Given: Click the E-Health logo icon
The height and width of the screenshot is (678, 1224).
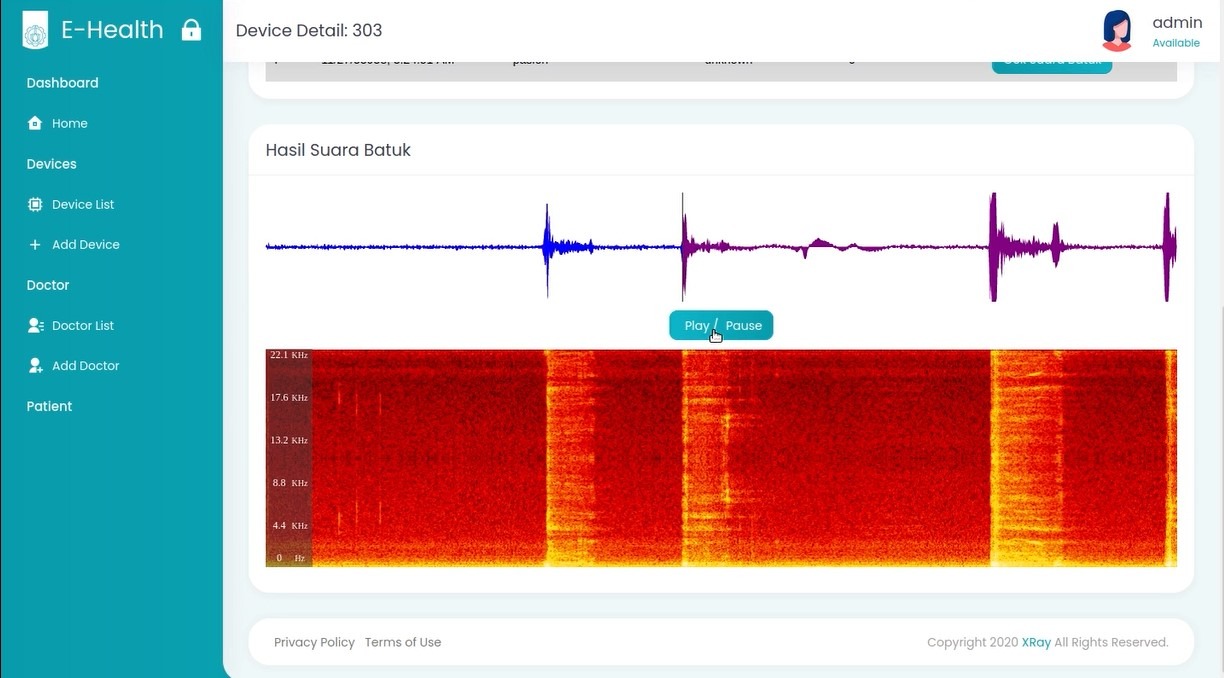Looking at the screenshot, I should [x=34, y=30].
